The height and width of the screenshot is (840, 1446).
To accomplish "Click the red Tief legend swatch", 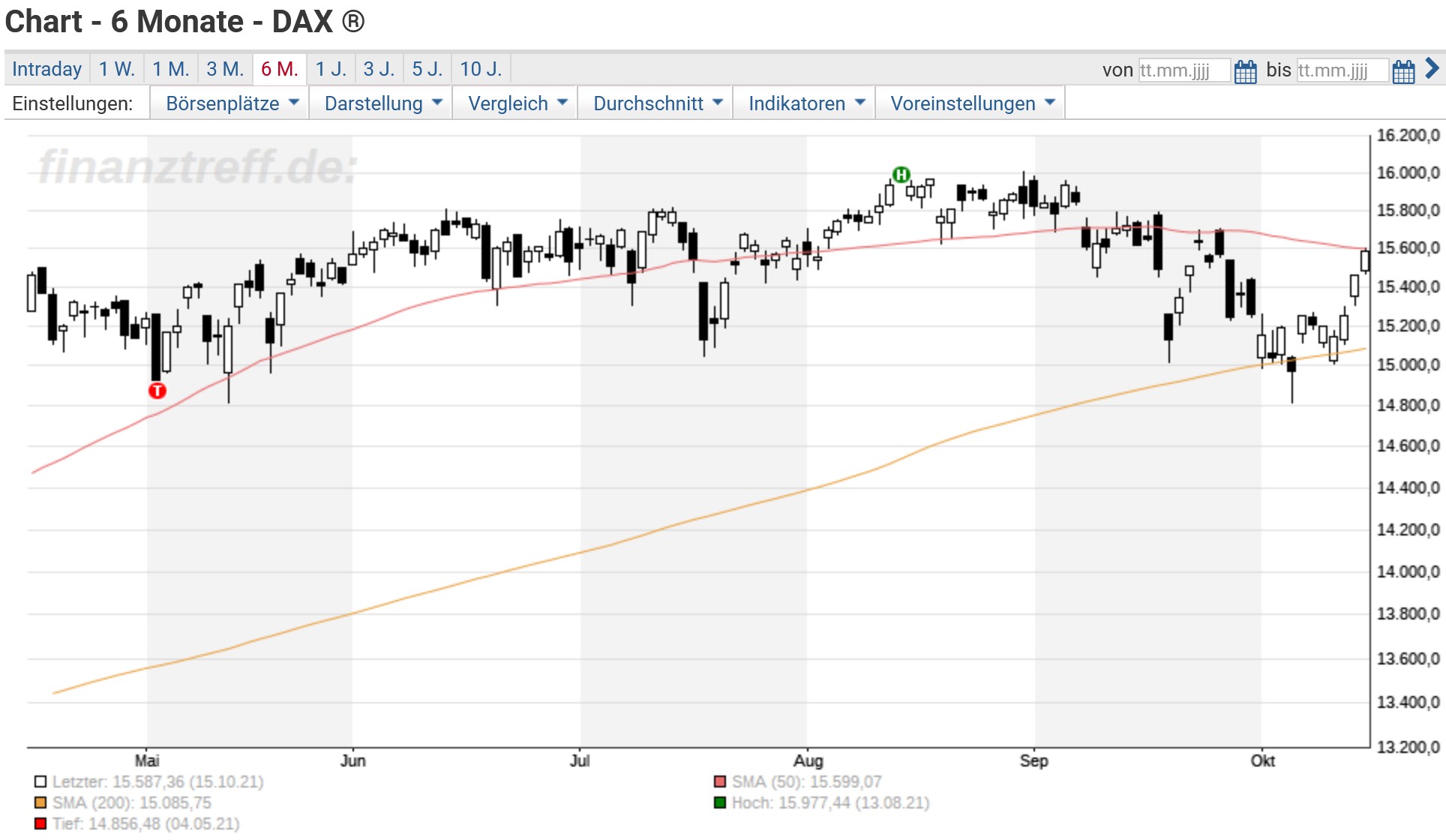I will tap(40, 823).
